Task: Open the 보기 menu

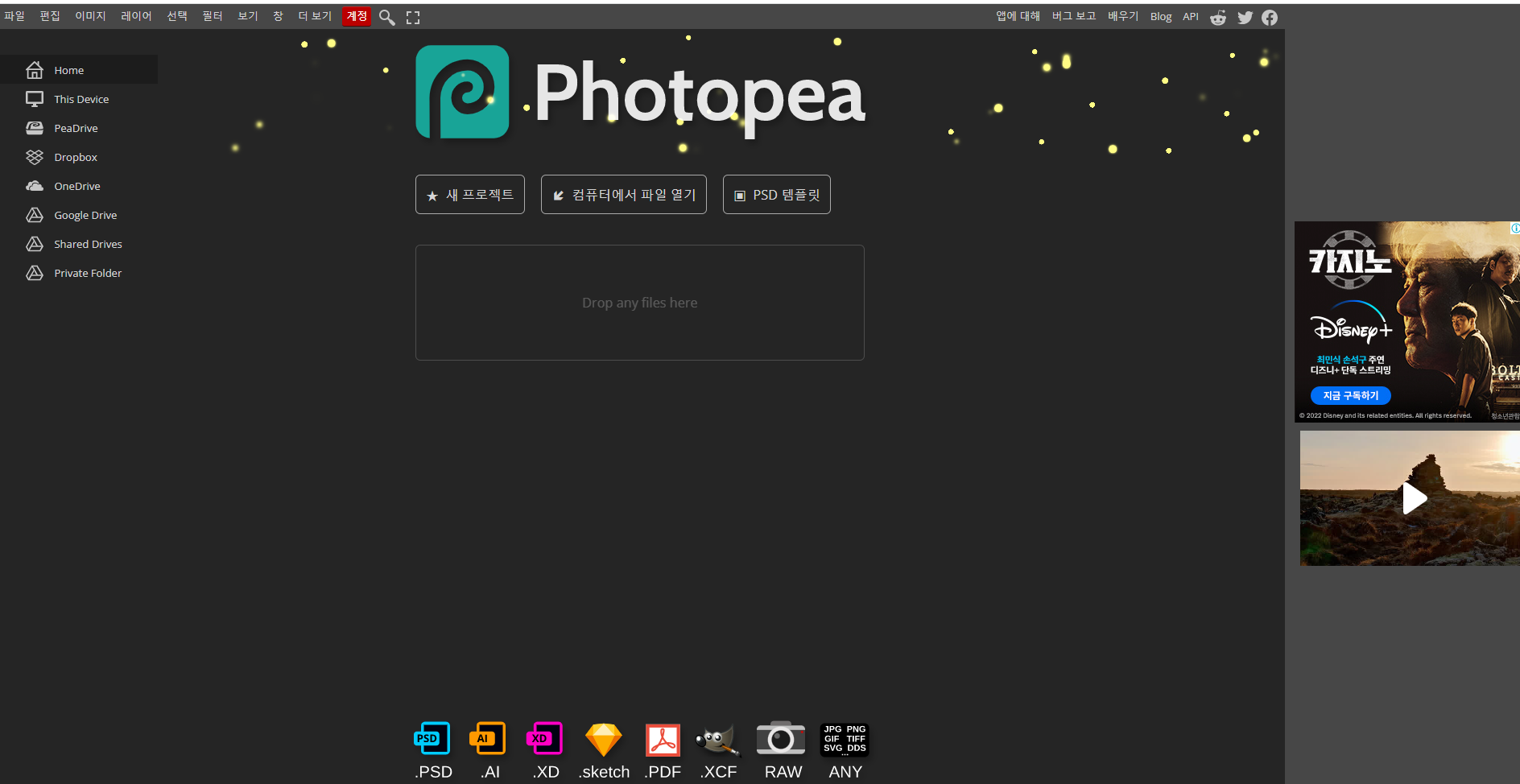Action: coord(248,16)
